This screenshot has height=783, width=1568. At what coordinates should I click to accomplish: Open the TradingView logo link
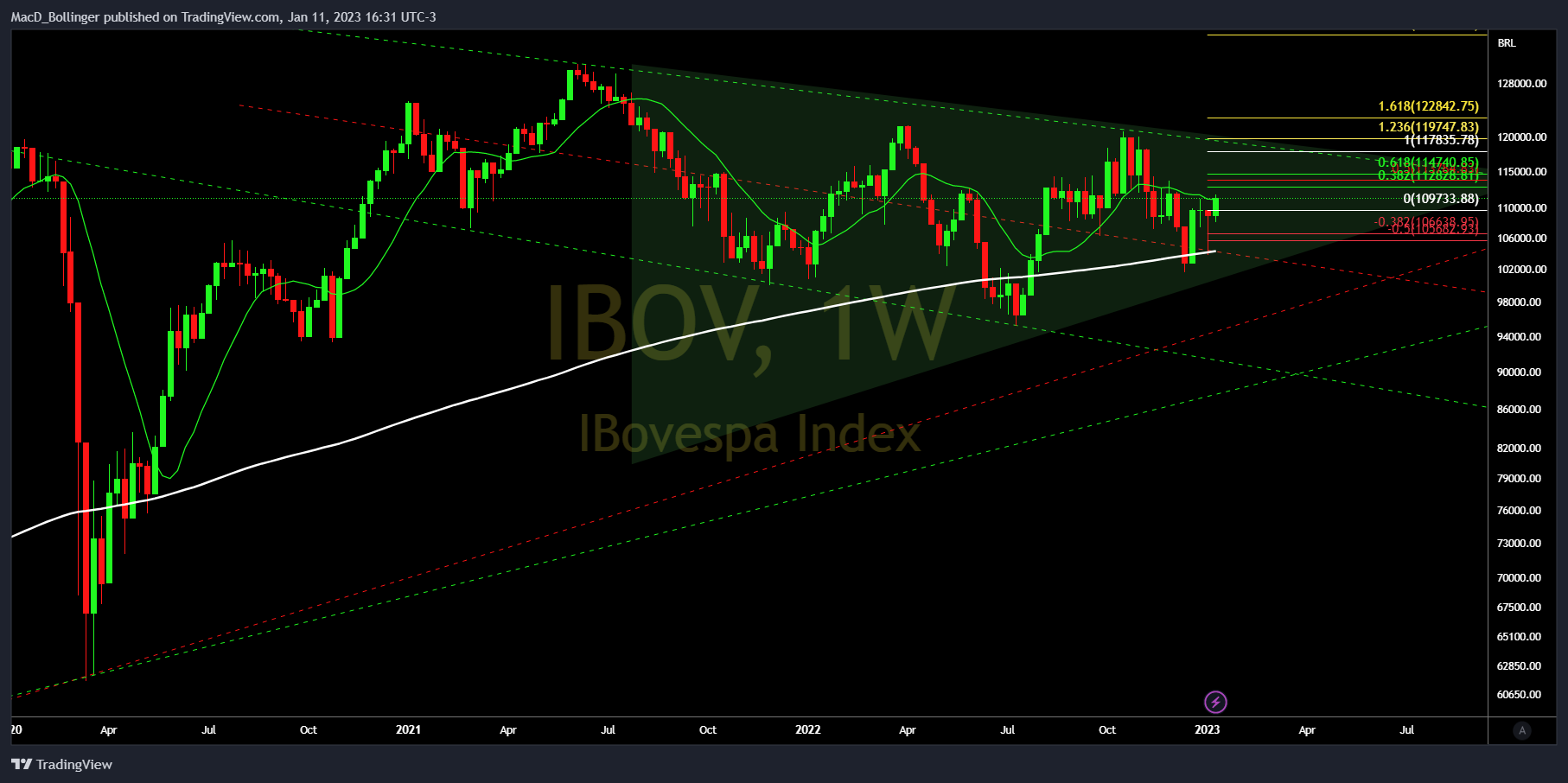61,764
